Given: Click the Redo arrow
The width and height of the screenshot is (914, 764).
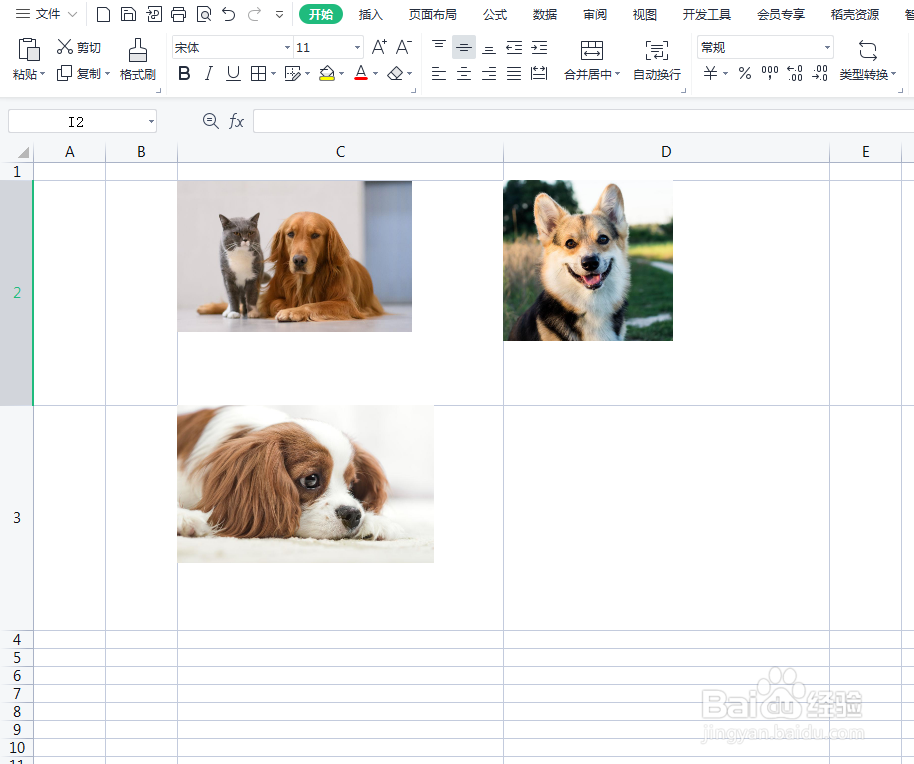Looking at the screenshot, I should [x=254, y=14].
